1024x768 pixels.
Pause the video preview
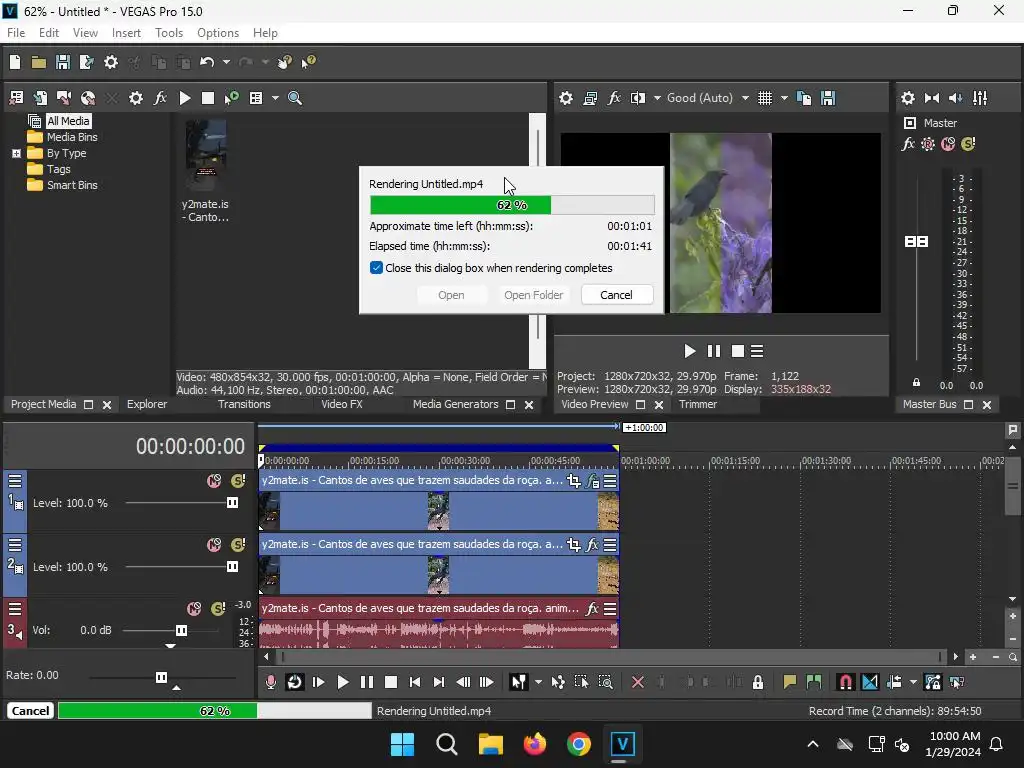[x=714, y=351]
